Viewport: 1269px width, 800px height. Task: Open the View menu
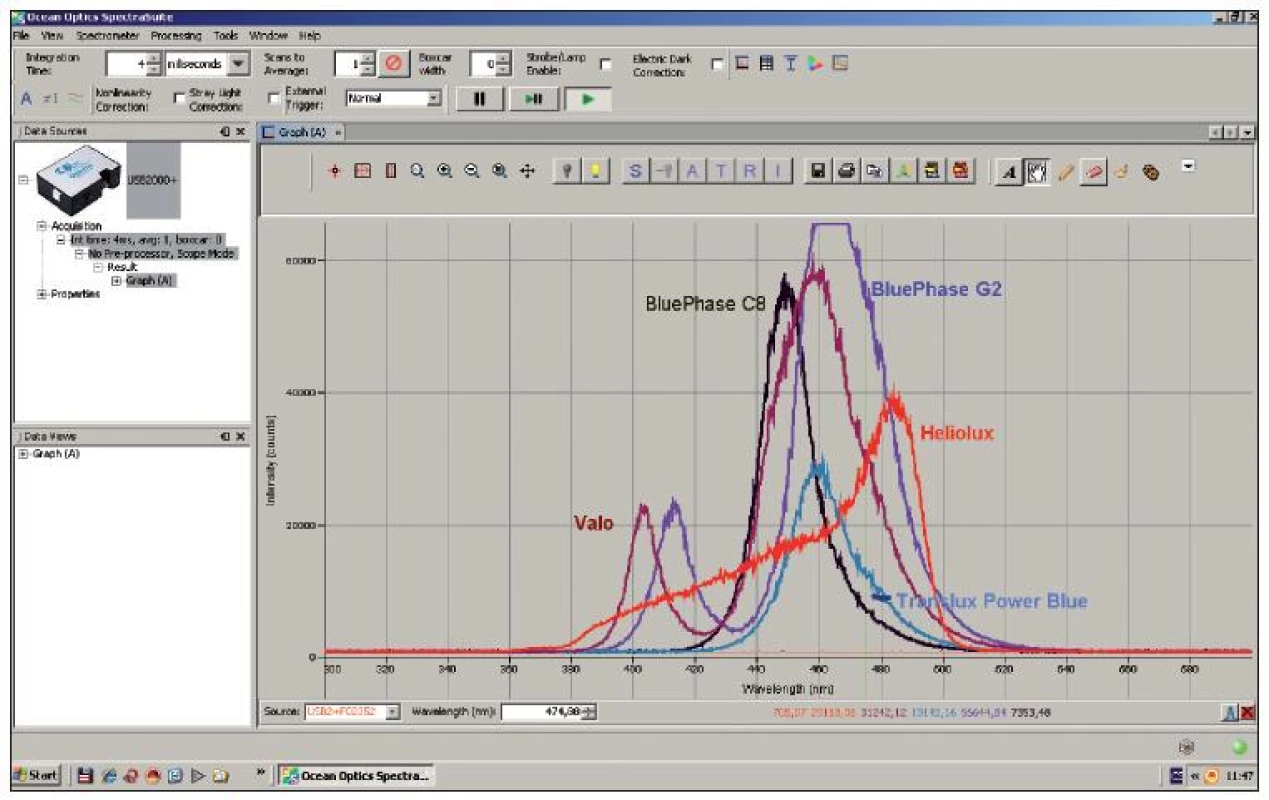pyautogui.click(x=52, y=35)
